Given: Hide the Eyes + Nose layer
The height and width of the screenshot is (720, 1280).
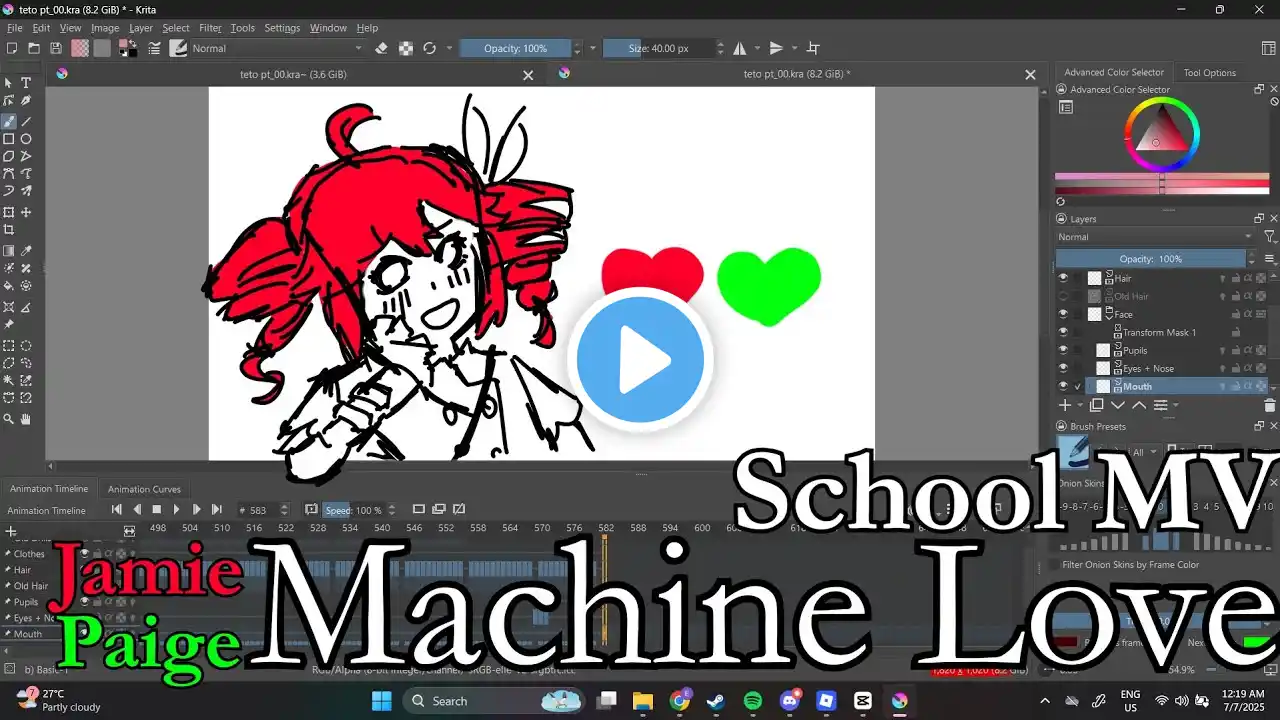Looking at the screenshot, I should coord(1063,368).
